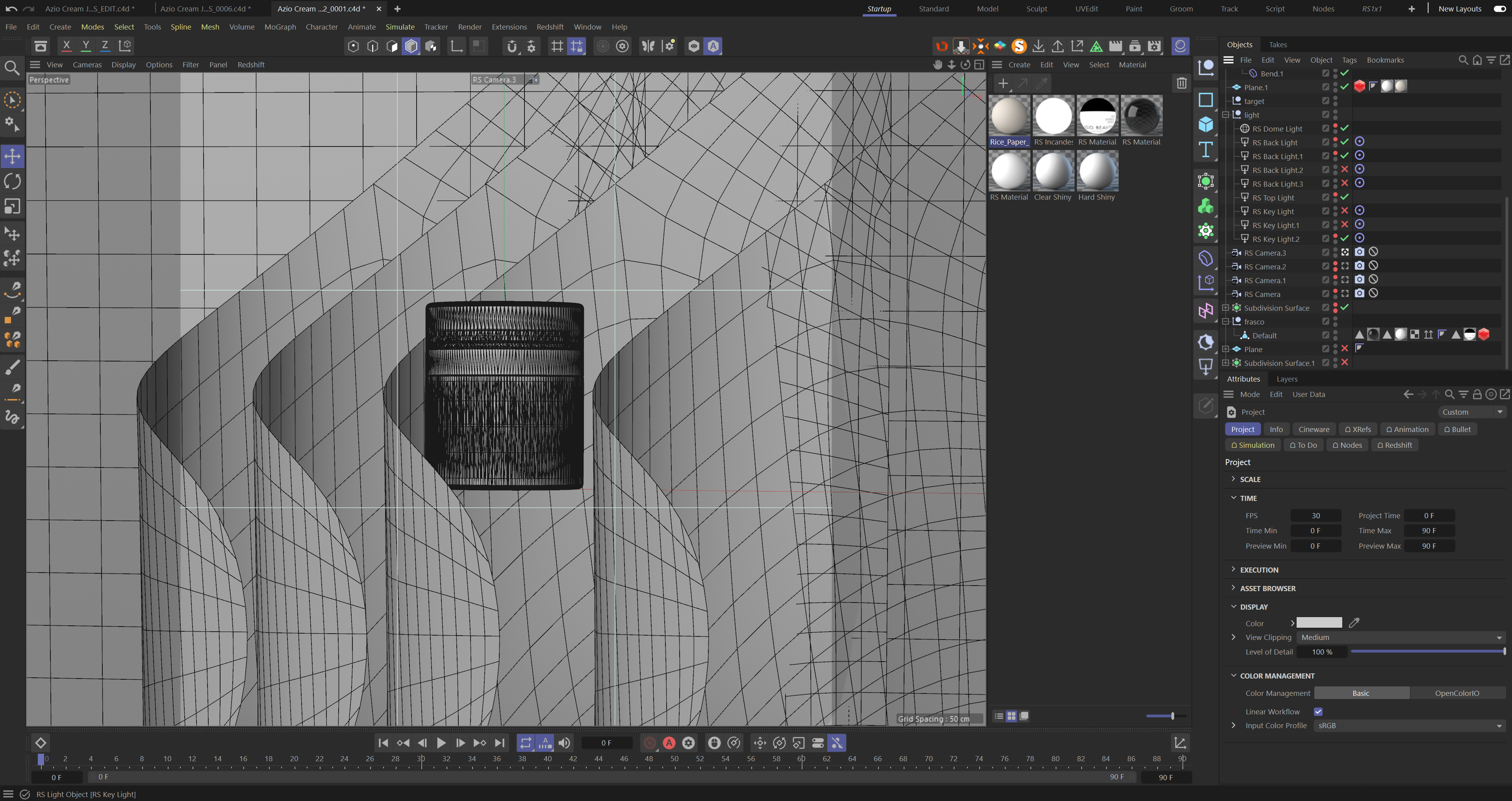The height and width of the screenshot is (801, 1512).
Task: Click the Text spline tool icon
Action: 1206,150
